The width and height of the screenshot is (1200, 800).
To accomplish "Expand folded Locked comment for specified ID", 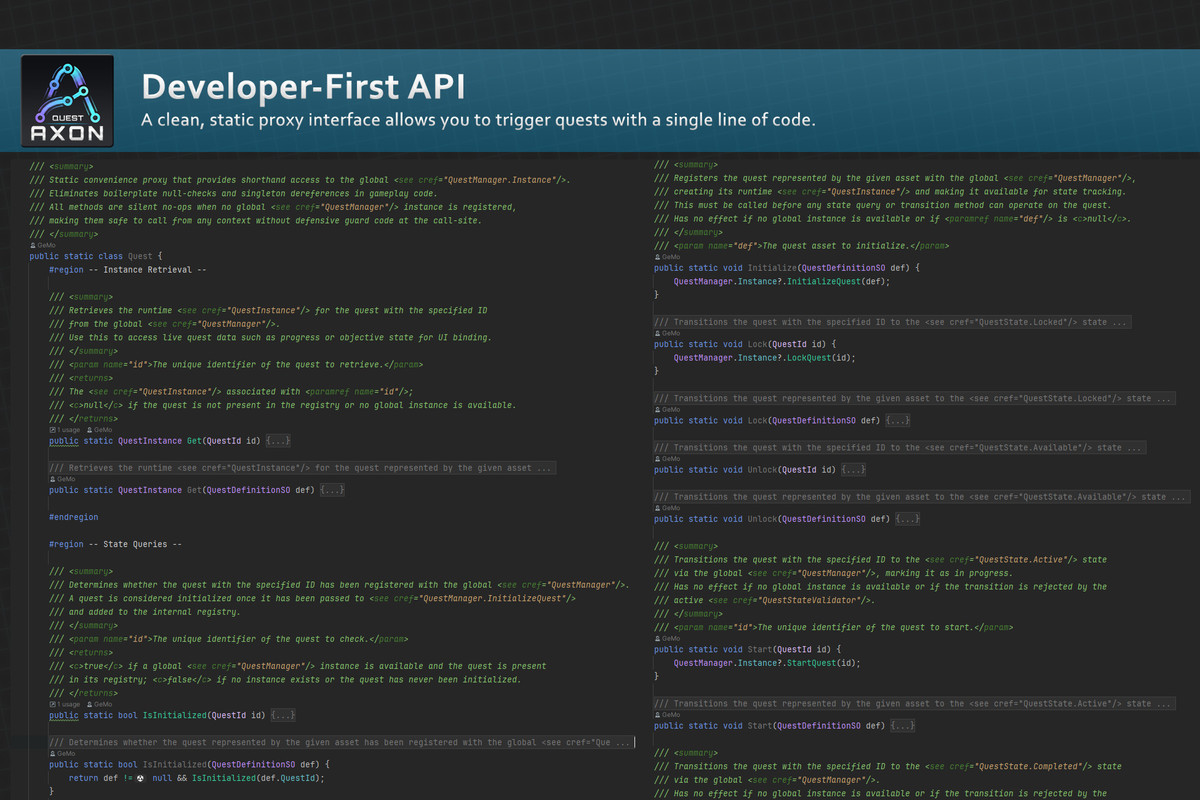I will click(x=893, y=322).
